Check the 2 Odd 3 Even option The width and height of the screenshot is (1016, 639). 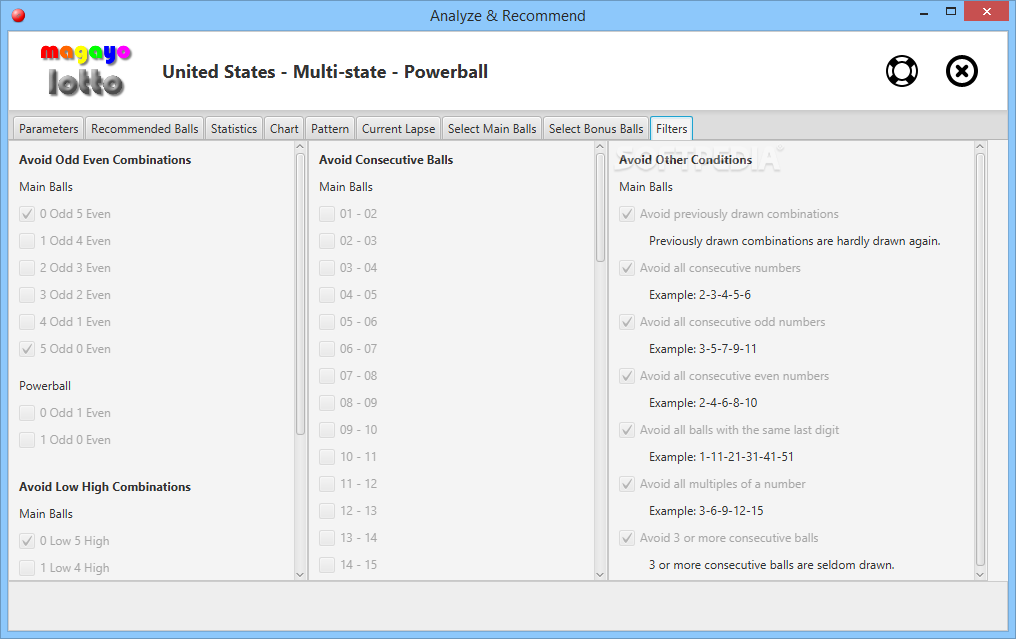pos(27,268)
